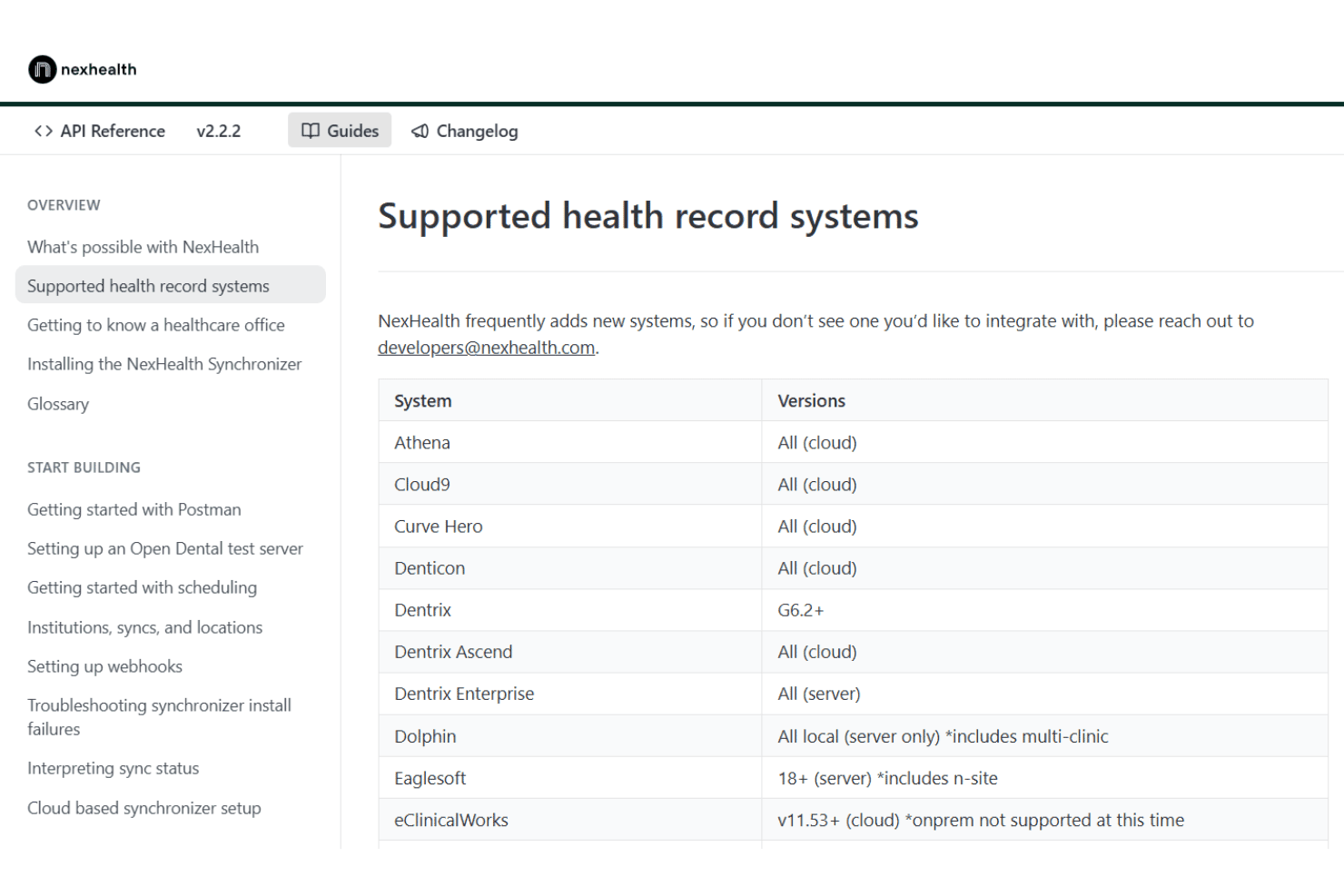Viewport: 1344px width, 896px height.
Task: Click the "Dentrix Enterprise" table cell
Action: [570, 694]
